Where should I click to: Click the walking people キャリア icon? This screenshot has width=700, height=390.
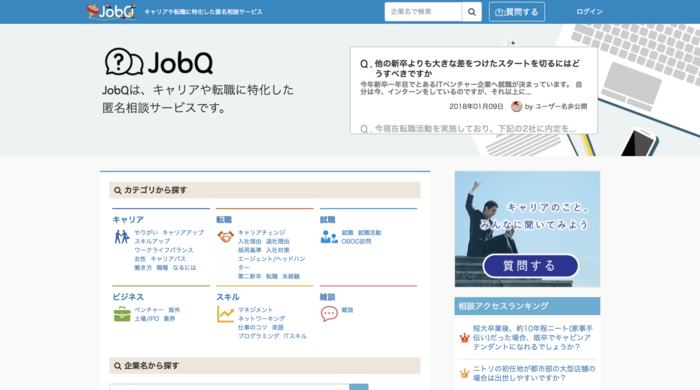[x=121, y=236]
